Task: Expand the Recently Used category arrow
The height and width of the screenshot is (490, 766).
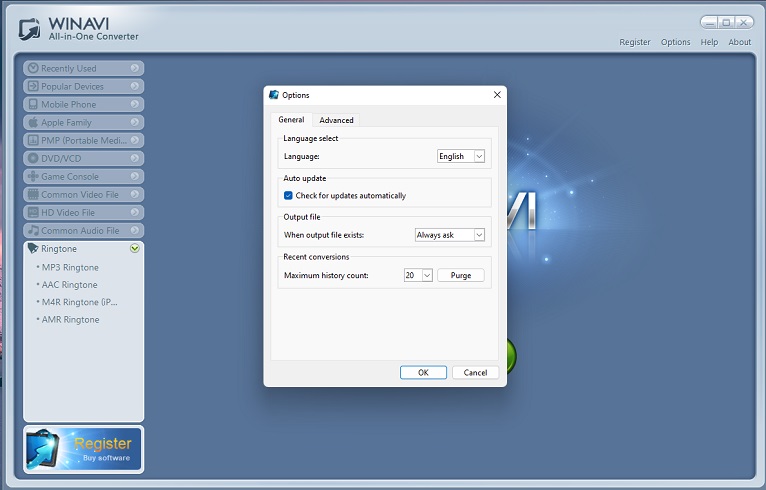Action: click(x=134, y=68)
